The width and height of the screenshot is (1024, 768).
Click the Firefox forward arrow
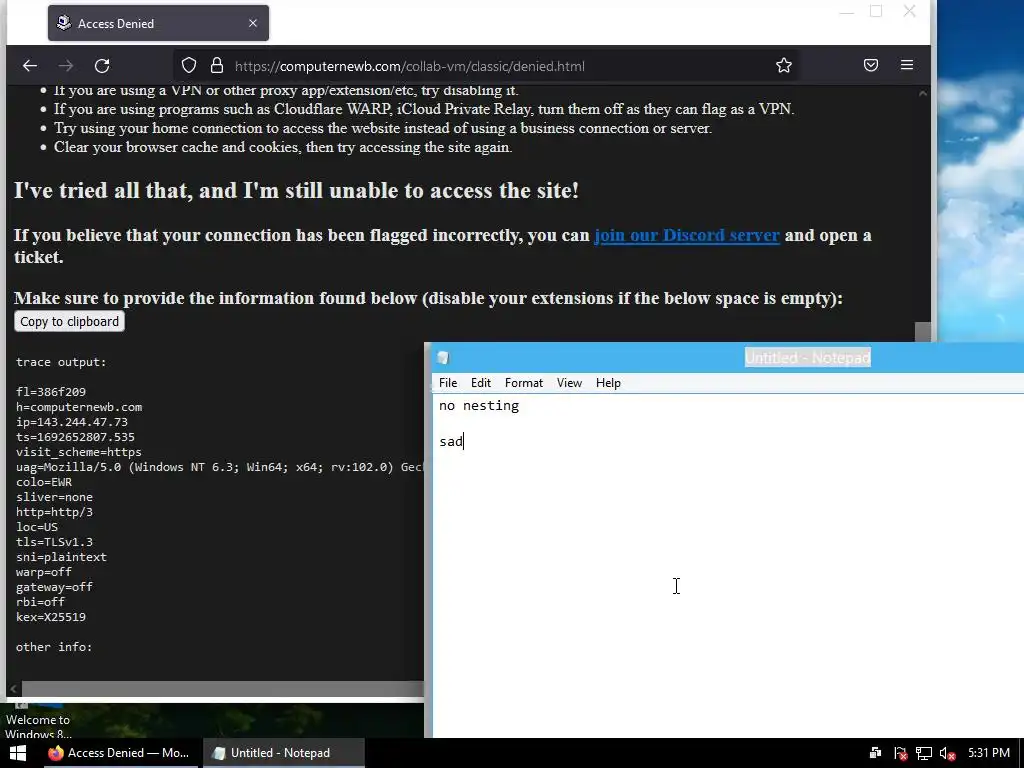(x=66, y=66)
